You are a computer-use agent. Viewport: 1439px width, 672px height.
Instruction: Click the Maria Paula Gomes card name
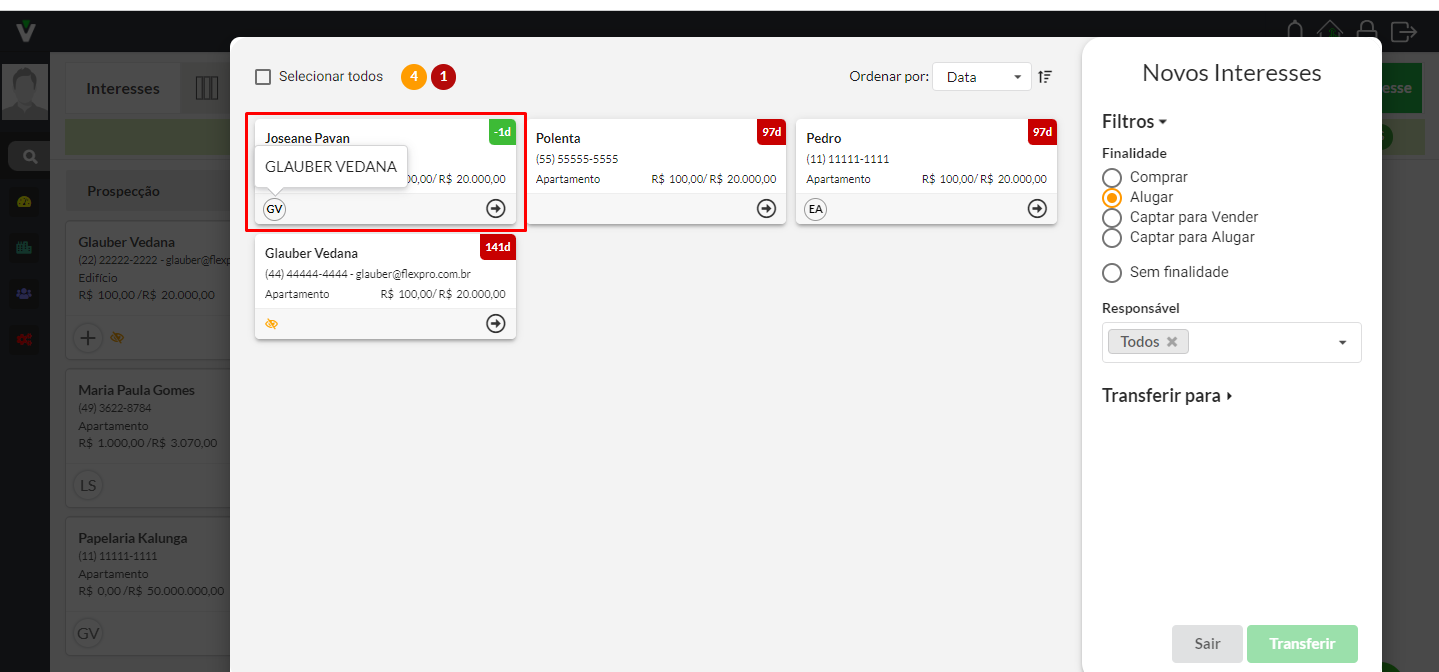137,390
